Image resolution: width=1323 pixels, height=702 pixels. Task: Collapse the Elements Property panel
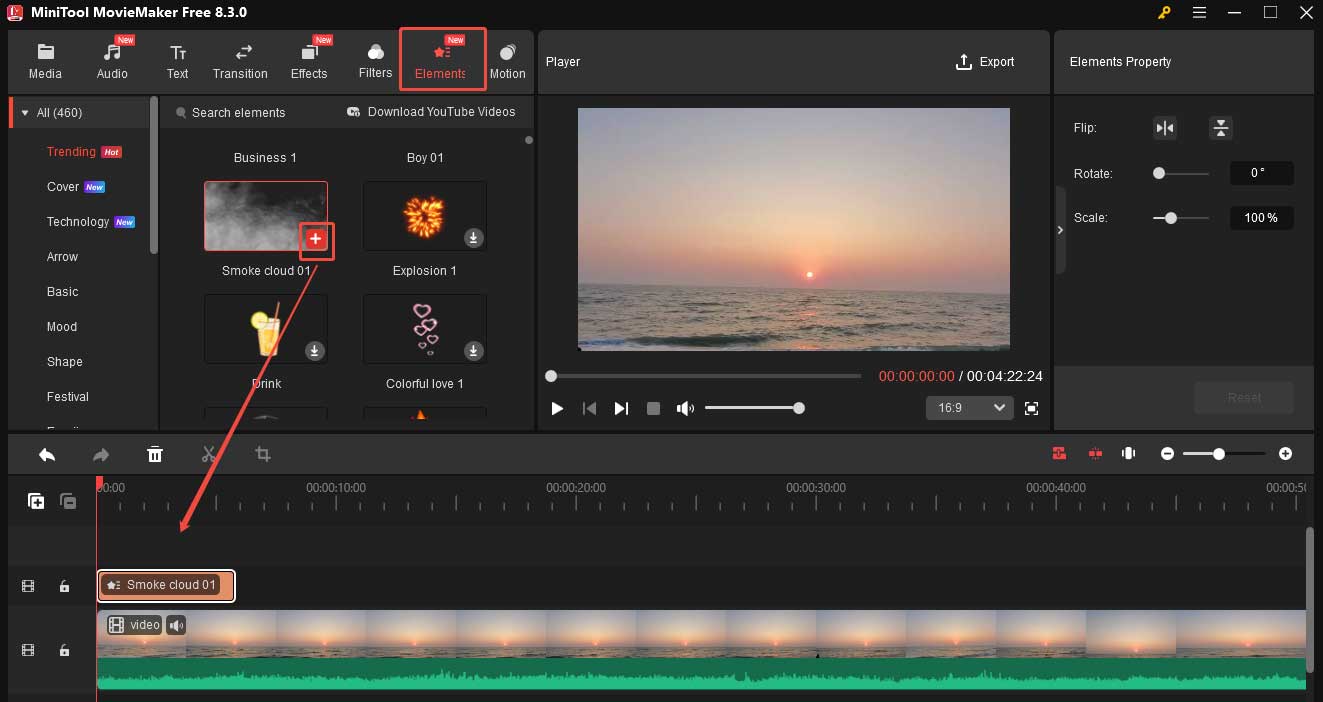[1060, 230]
